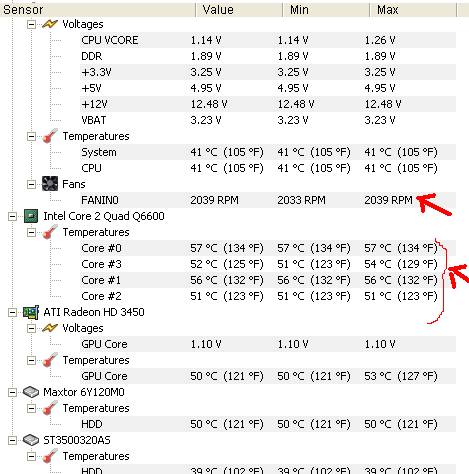469x474 pixels.
Task: Select the CPU VCORE voltage row
Action: [x=268, y=40]
